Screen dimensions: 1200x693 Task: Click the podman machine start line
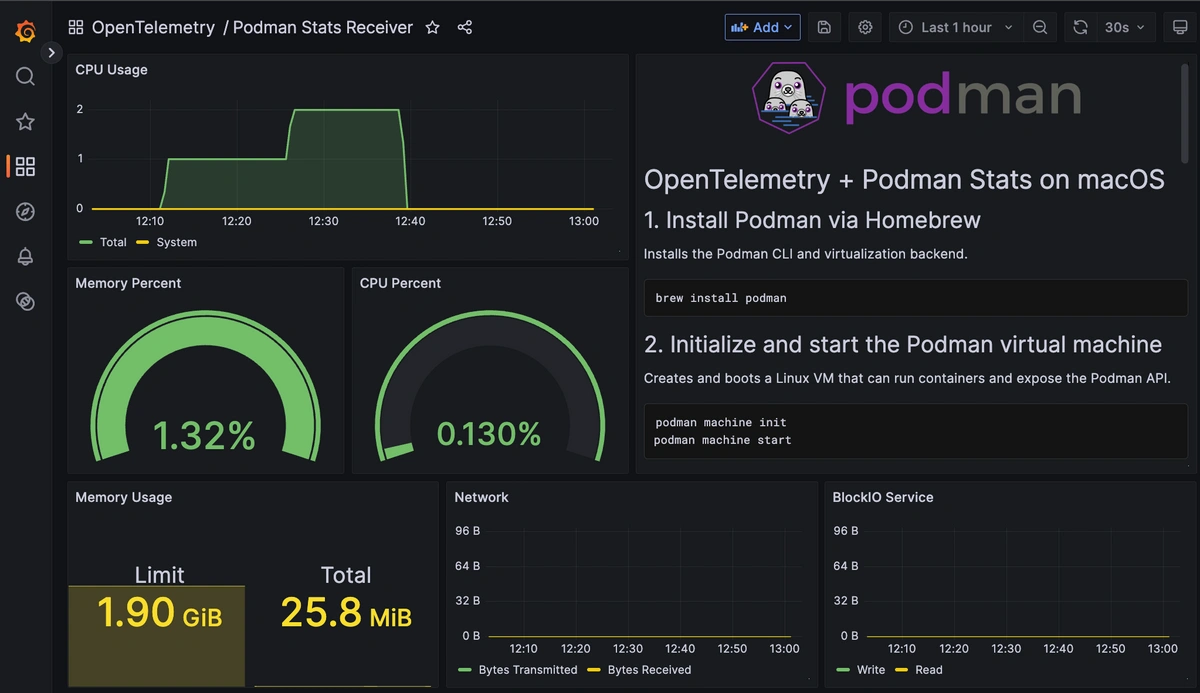point(722,440)
